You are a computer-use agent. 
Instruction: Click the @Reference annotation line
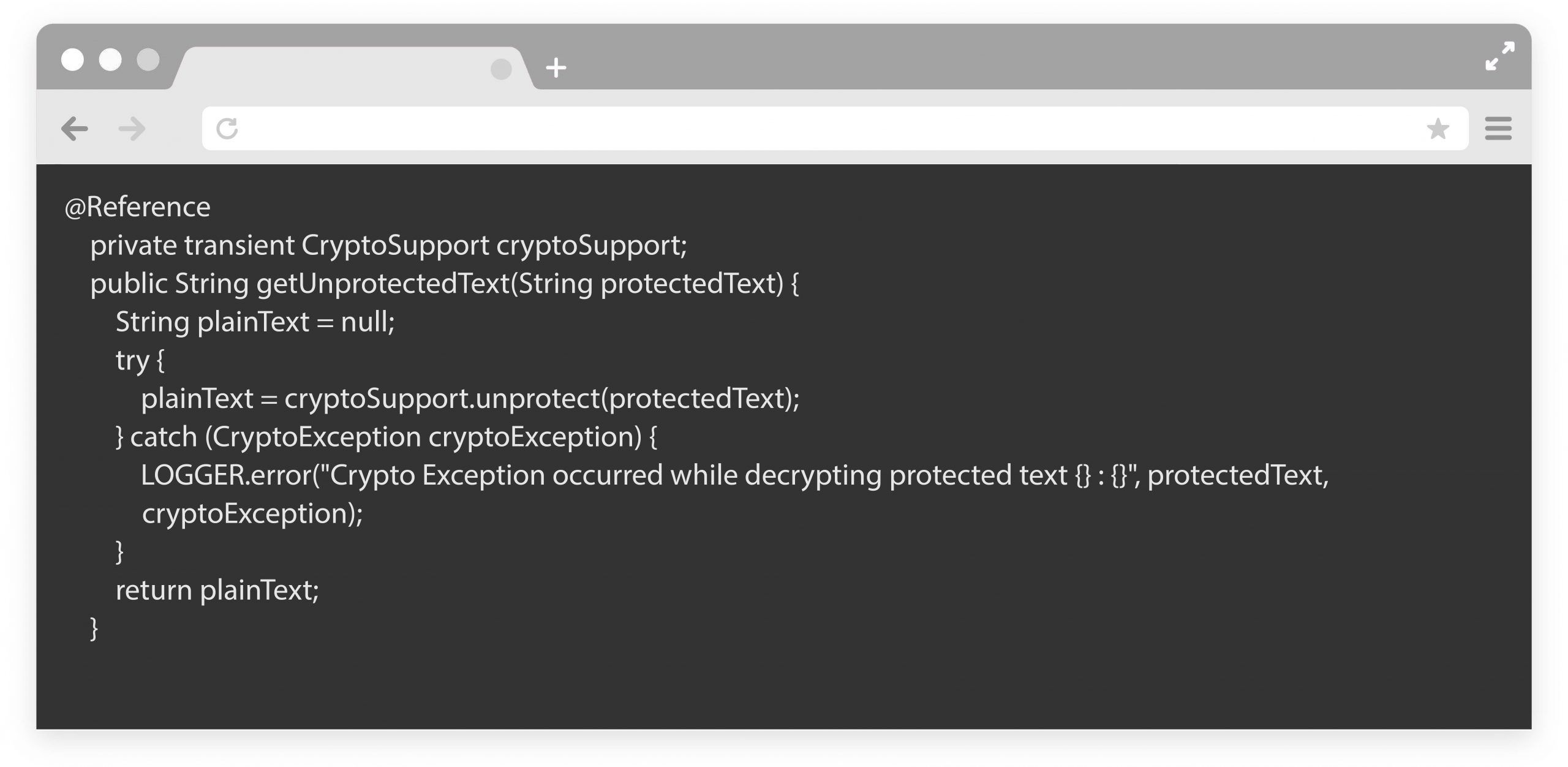pyautogui.click(x=137, y=207)
